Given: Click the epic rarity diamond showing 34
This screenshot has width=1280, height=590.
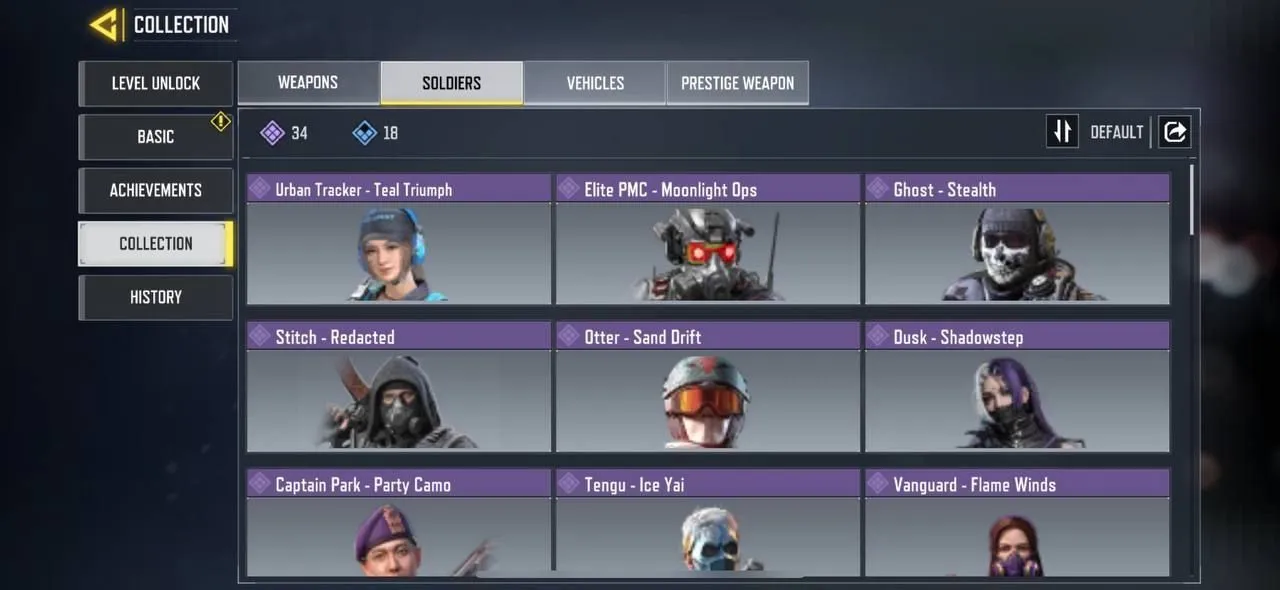Looking at the screenshot, I should (x=272, y=132).
